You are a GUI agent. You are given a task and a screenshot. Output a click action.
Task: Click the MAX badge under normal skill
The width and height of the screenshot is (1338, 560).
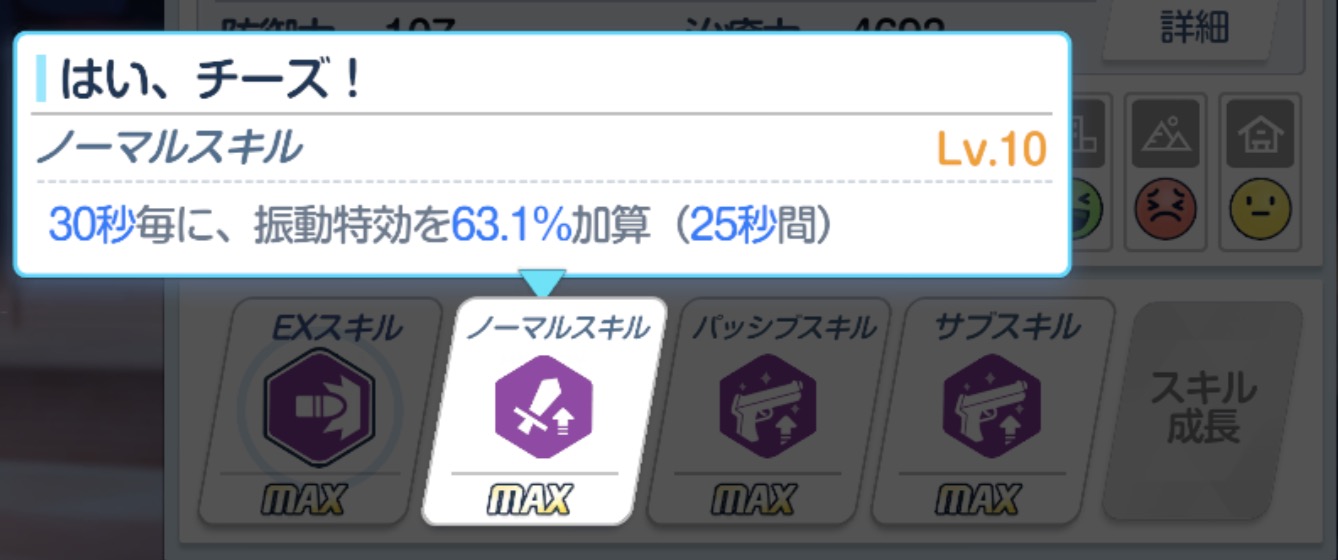(x=530, y=497)
